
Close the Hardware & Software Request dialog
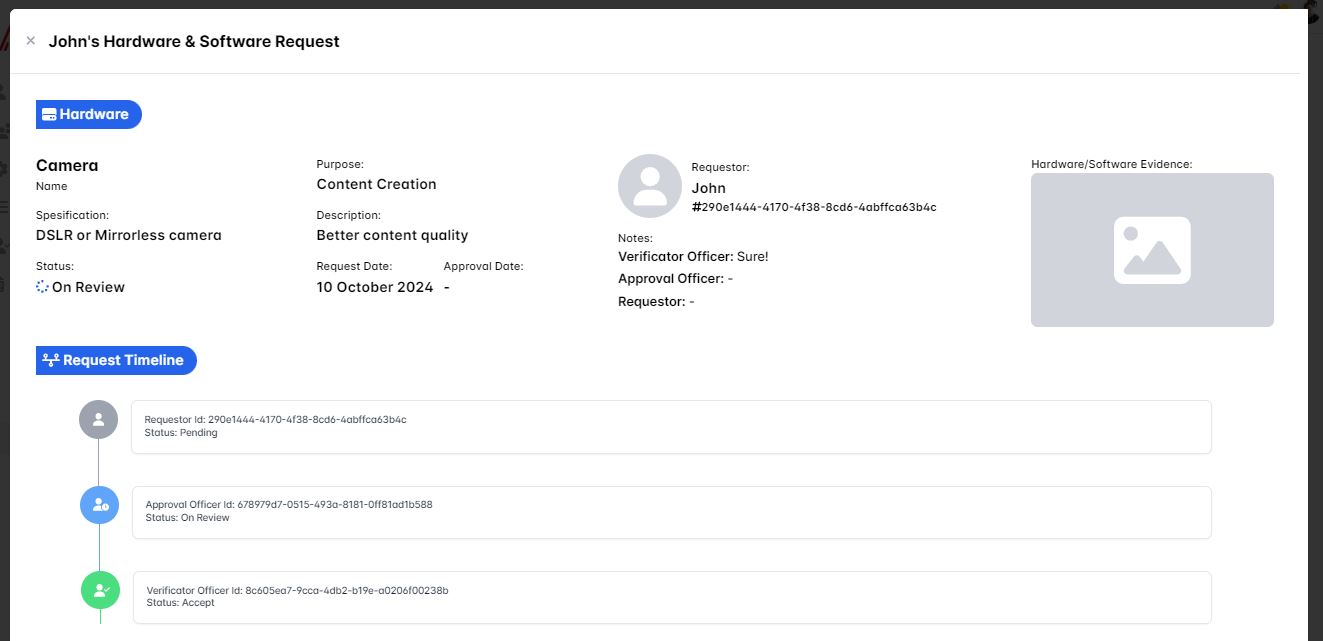click(31, 41)
